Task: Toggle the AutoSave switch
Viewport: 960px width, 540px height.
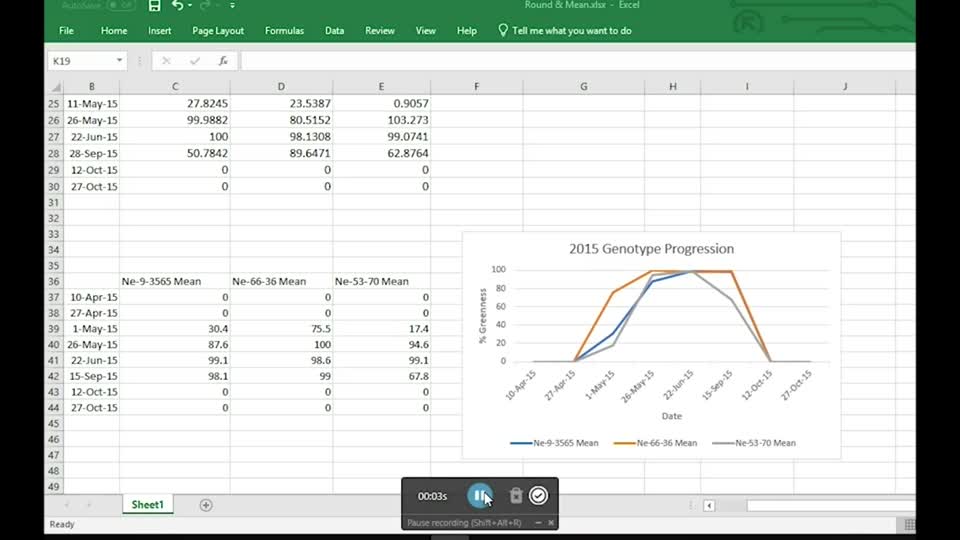Action: click(120, 6)
